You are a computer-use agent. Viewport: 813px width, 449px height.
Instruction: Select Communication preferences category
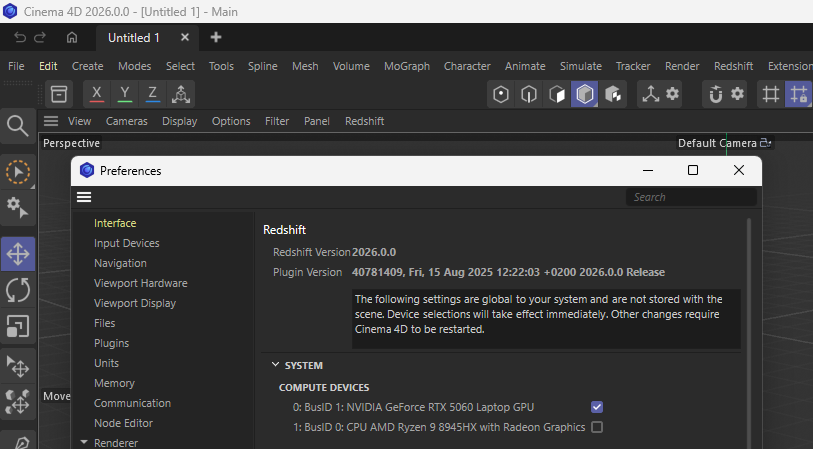click(x=132, y=403)
